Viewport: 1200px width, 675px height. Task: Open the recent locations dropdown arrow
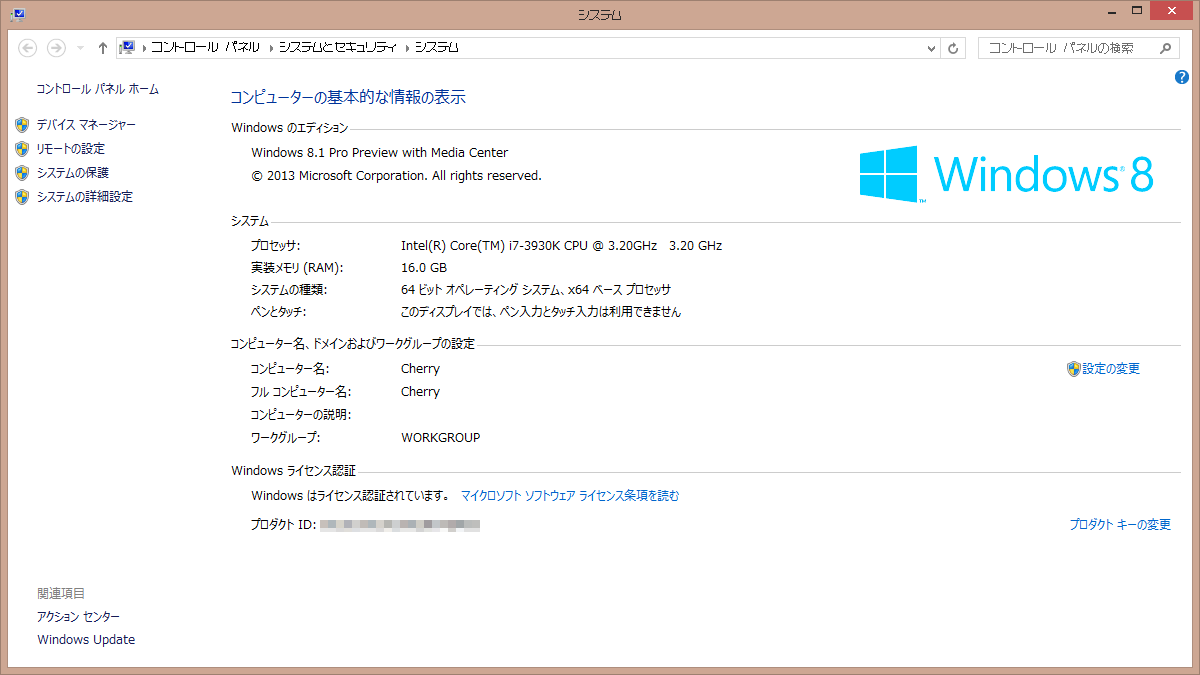81,48
